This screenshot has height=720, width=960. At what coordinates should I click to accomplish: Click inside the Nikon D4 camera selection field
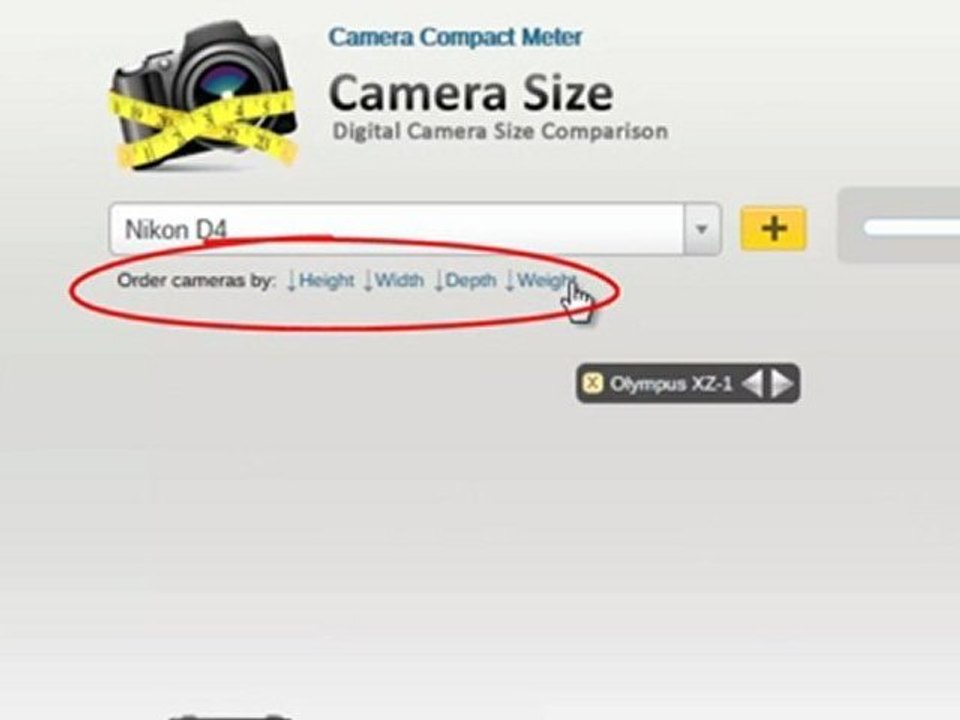pos(396,229)
